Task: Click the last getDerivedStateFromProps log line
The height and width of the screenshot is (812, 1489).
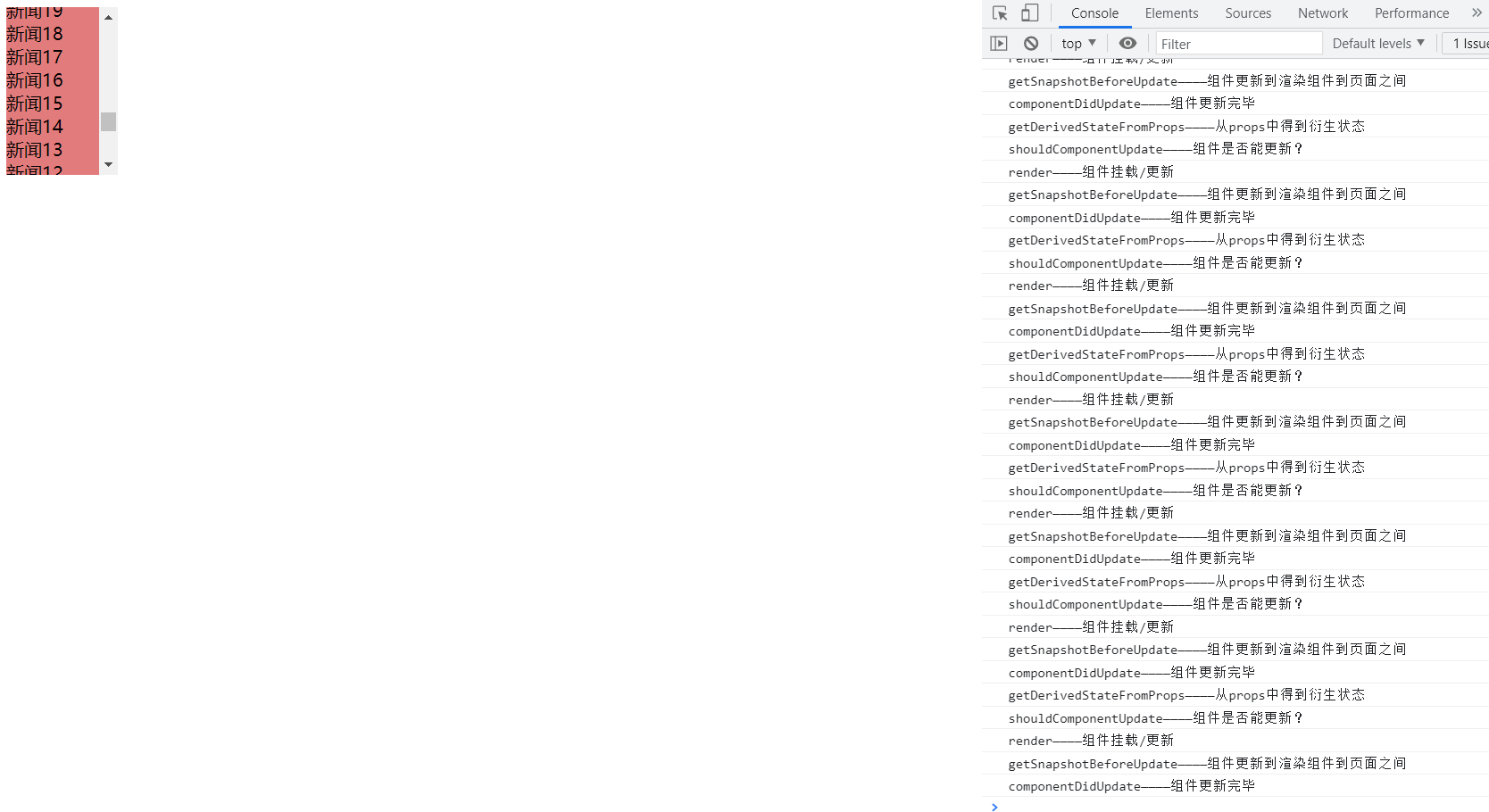Action: [x=1235, y=695]
